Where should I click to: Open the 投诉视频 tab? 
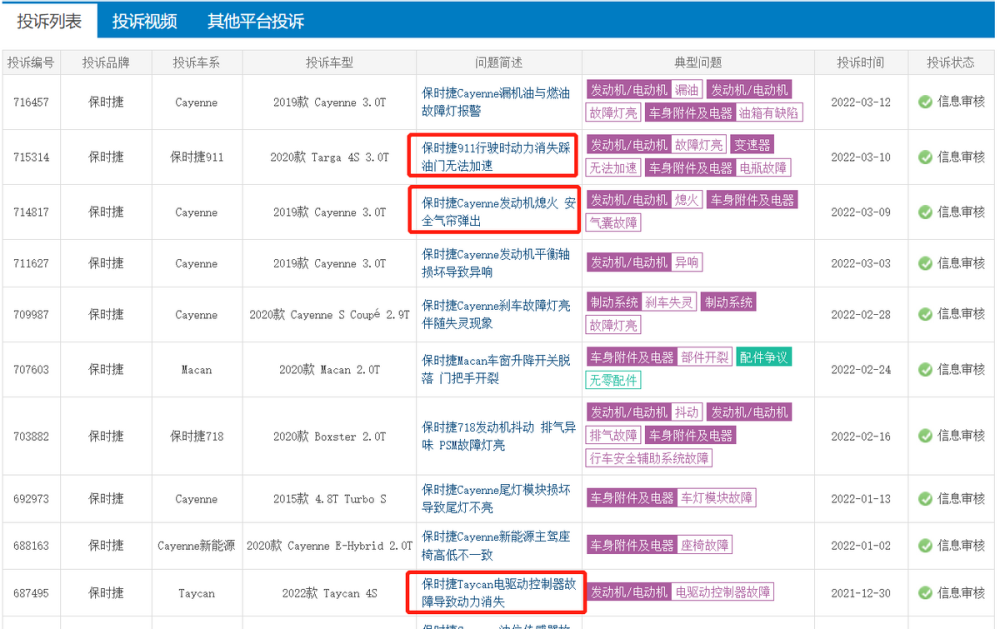[145, 21]
